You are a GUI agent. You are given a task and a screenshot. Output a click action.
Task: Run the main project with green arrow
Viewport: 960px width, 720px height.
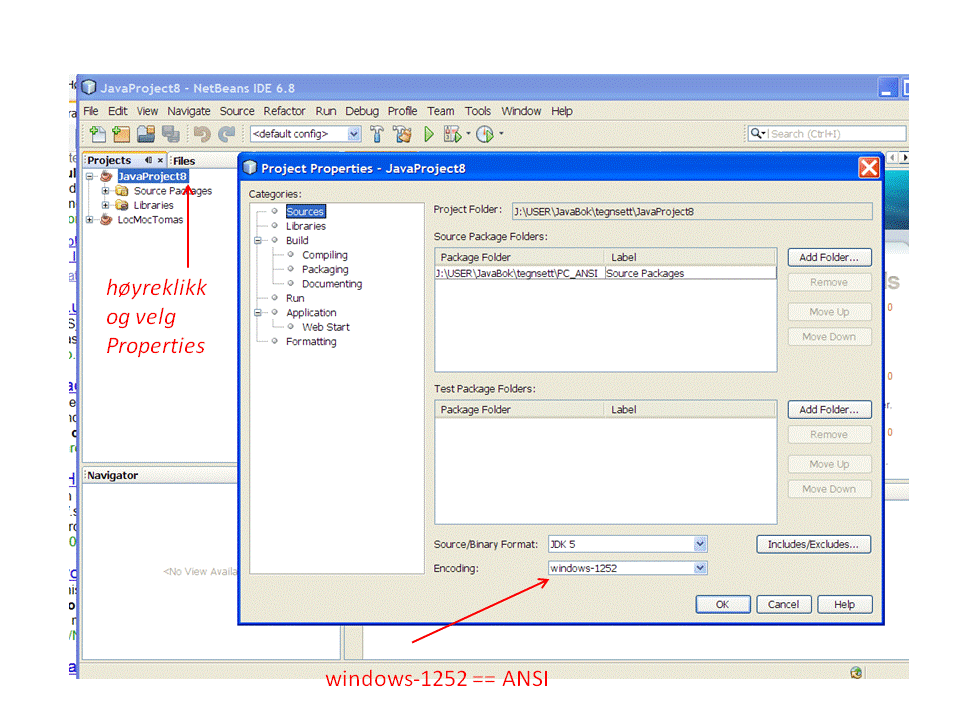tap(429, 133)
